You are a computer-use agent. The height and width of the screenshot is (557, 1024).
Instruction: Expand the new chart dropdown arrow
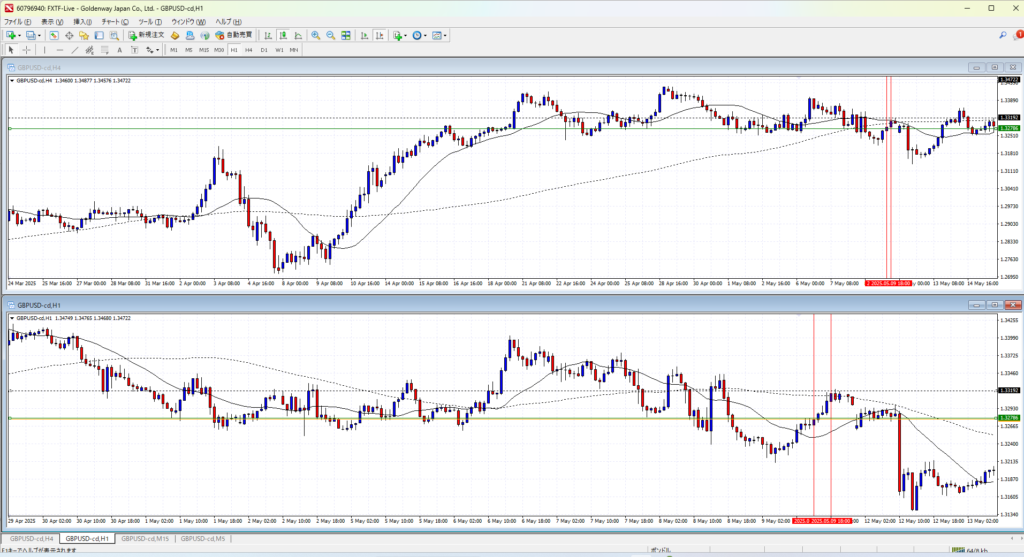point(19,35)
